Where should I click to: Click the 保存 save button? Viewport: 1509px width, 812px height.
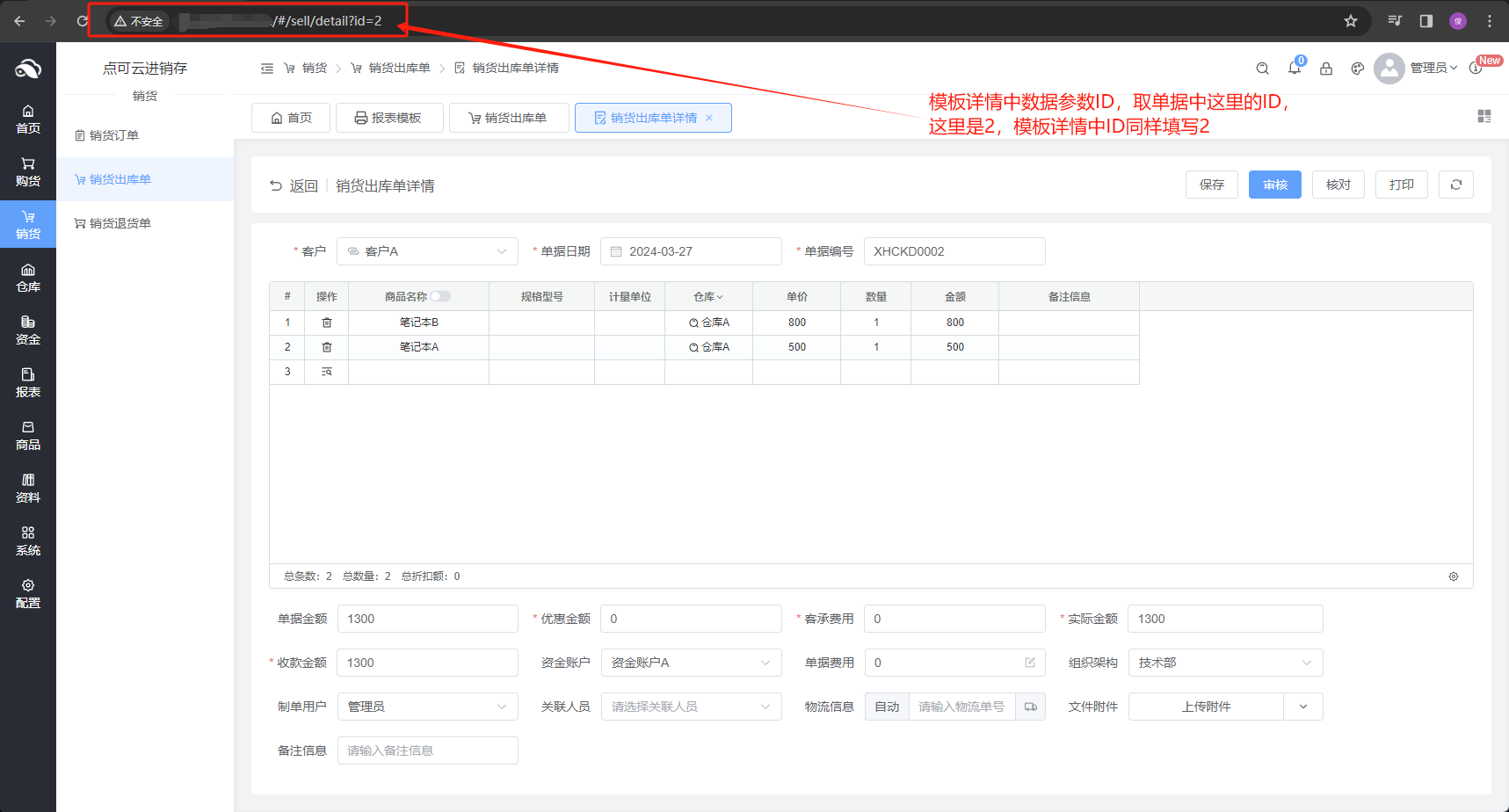[1212, 185]
